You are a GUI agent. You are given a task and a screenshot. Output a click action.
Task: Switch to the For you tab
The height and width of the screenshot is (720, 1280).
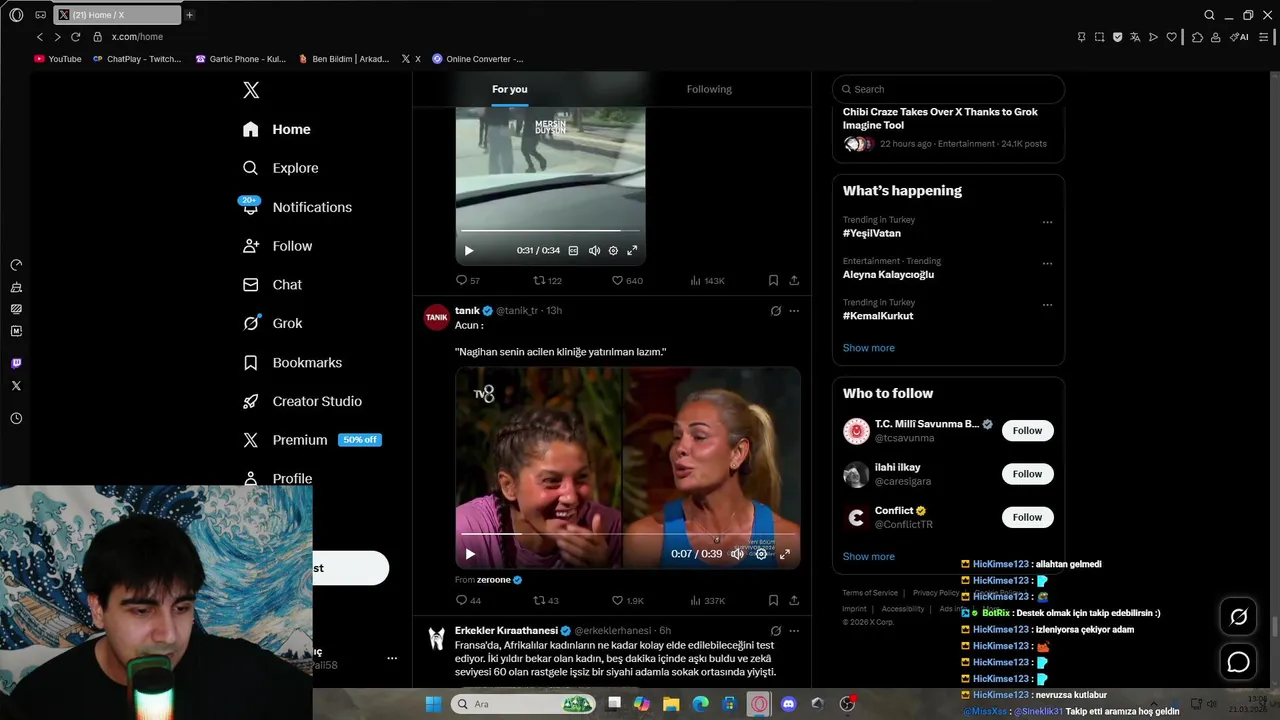tap(509, 89)
